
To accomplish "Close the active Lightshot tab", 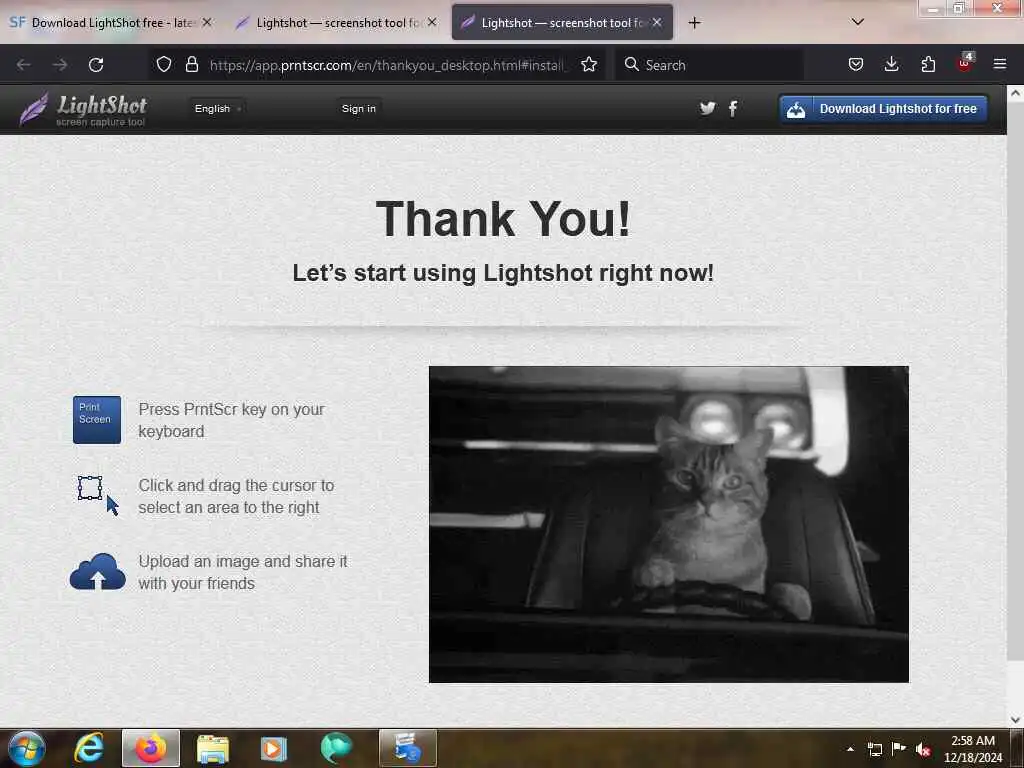I will (x=657, y=22).
